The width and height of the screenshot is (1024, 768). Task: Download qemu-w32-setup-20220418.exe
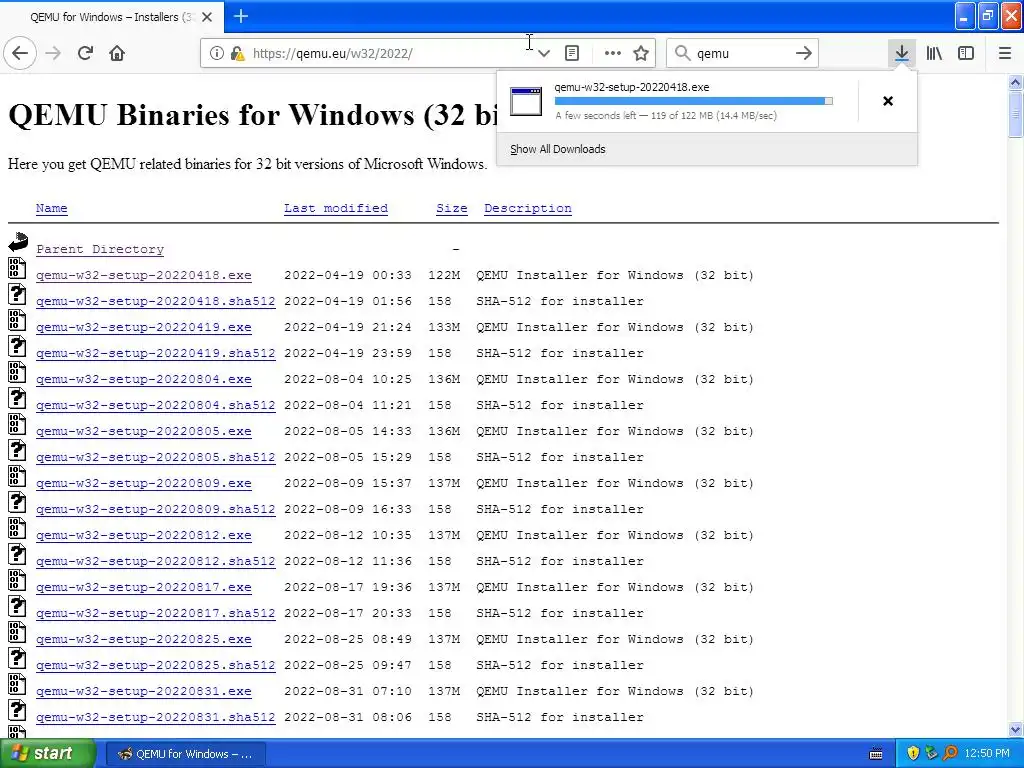pyautogui.click(x=144, y=275)
